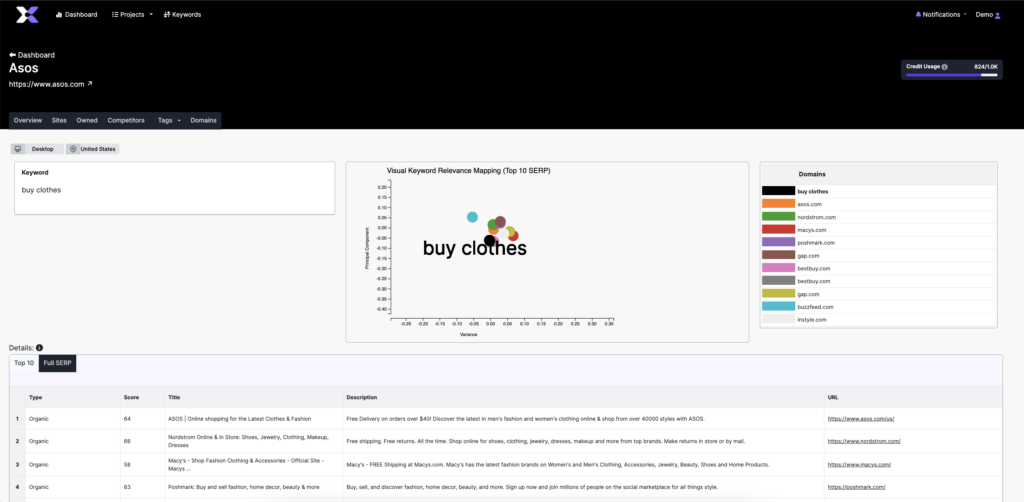Switch to the Overview tab
The image size is (1024, 502).
click(28, 121)
